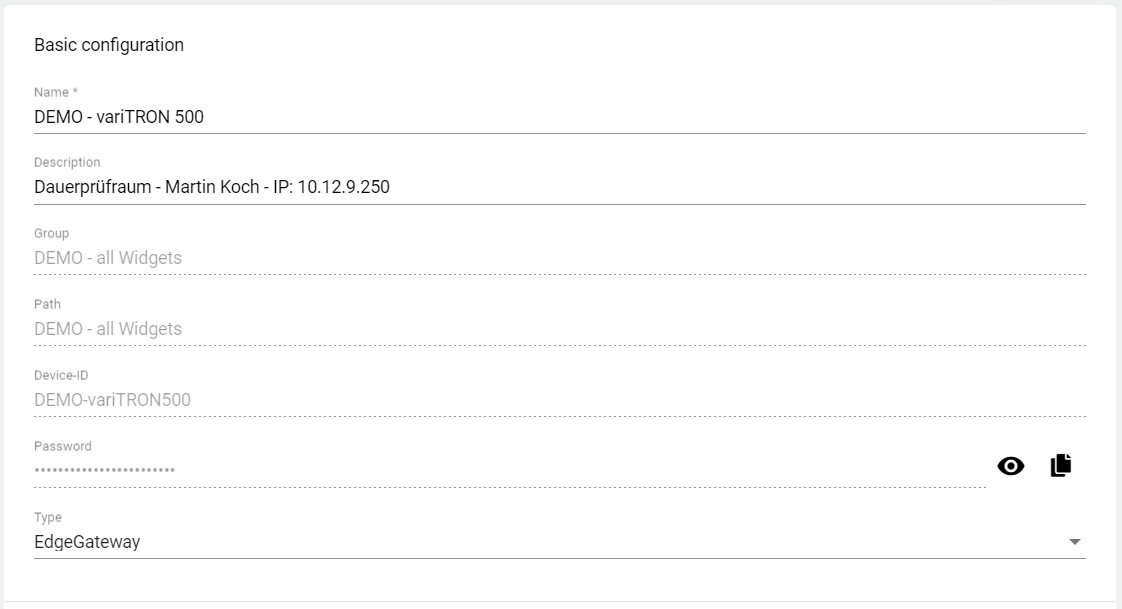
Task: Click the disabled Path field value
Action: coord(108,329)
